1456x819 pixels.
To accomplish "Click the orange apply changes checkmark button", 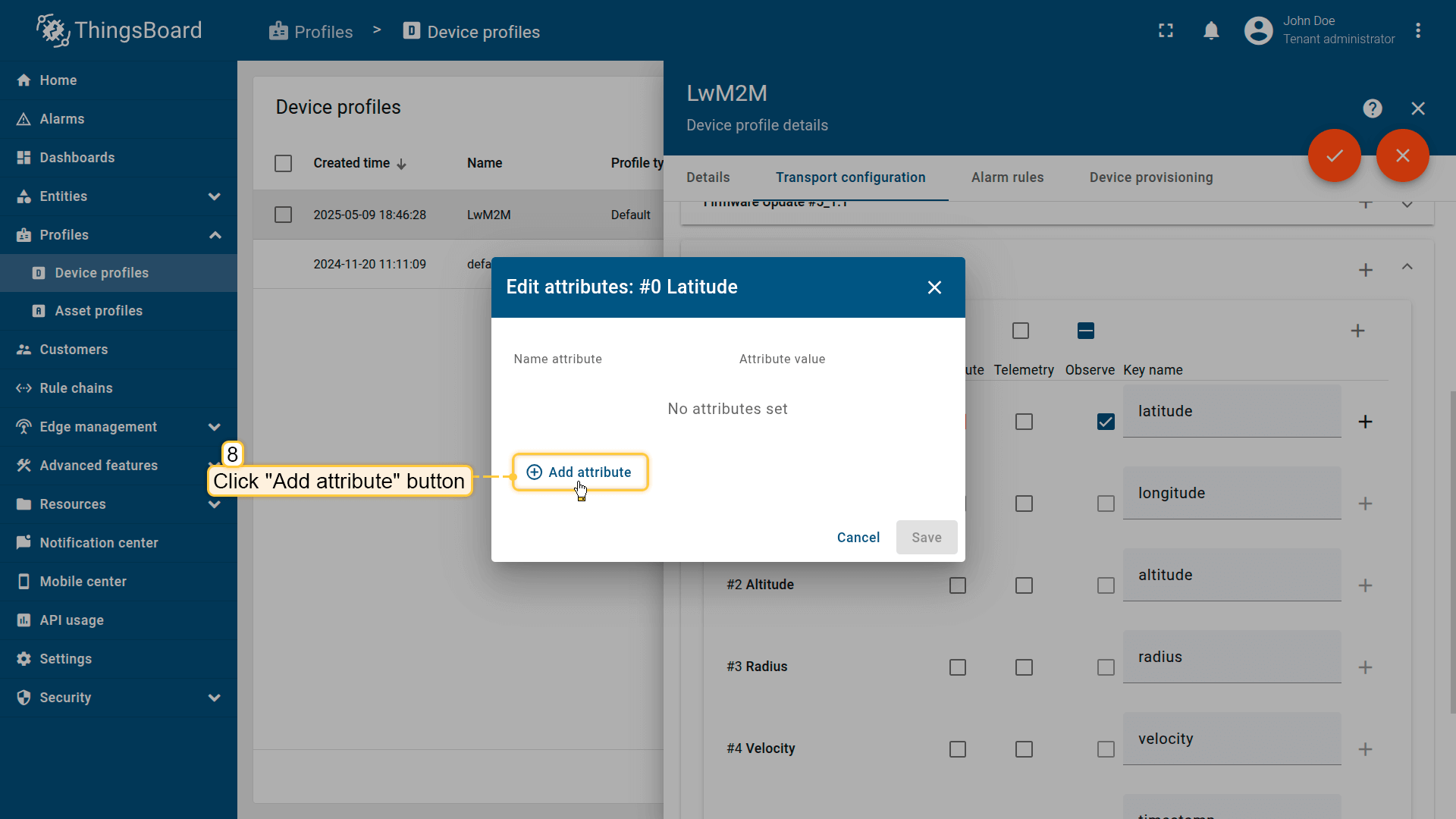I will pyautogui.click(x=1334, y=155).
